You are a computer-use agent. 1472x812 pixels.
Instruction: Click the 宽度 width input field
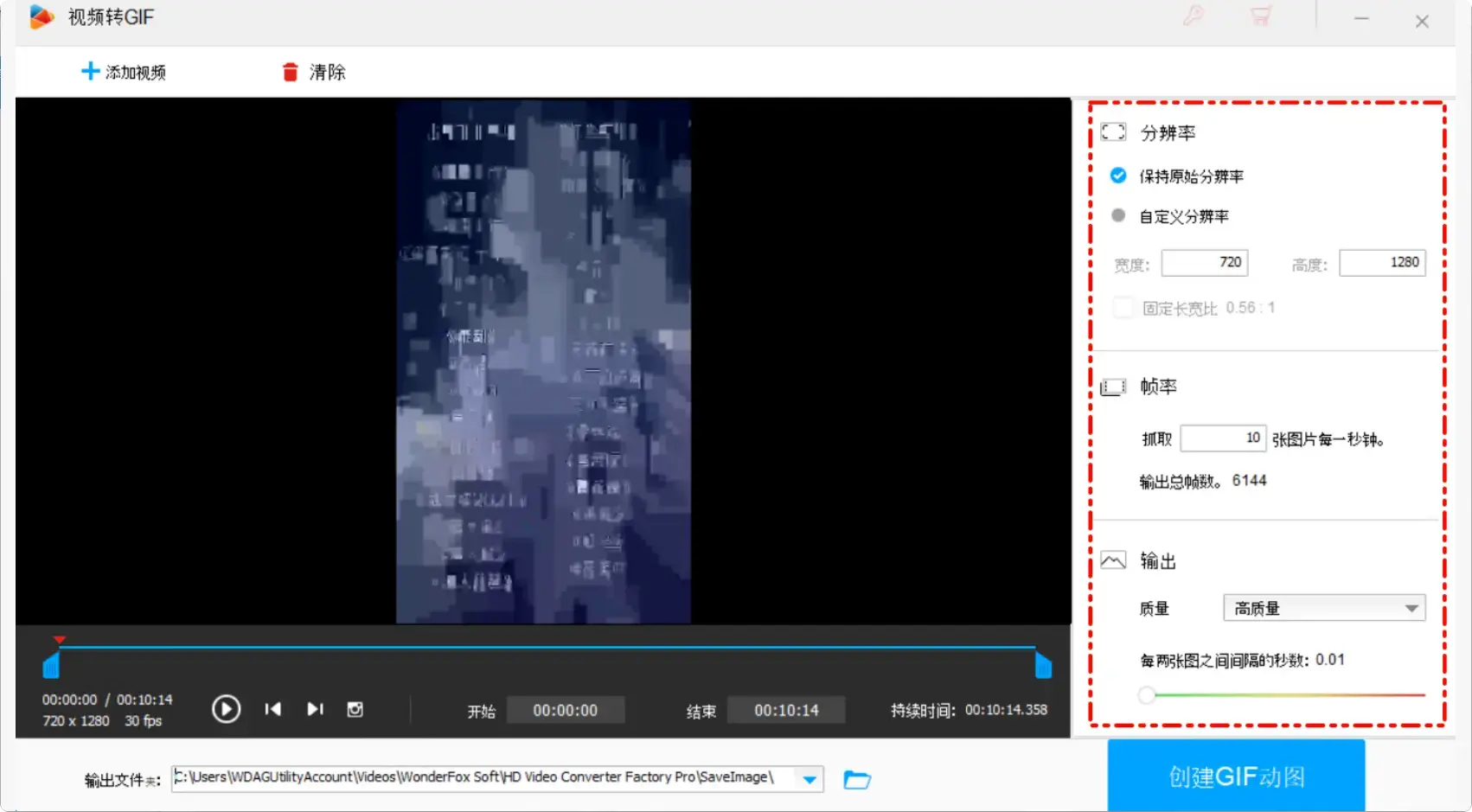(x=1204, y=263)
